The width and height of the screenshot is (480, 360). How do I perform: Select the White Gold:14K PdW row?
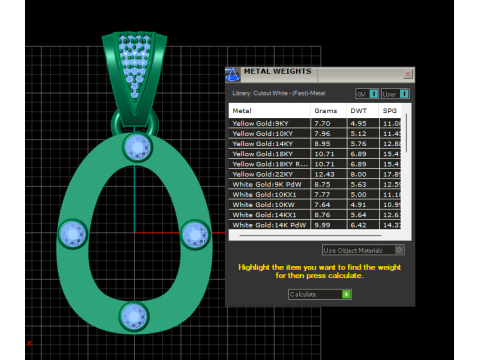(315, 225)
